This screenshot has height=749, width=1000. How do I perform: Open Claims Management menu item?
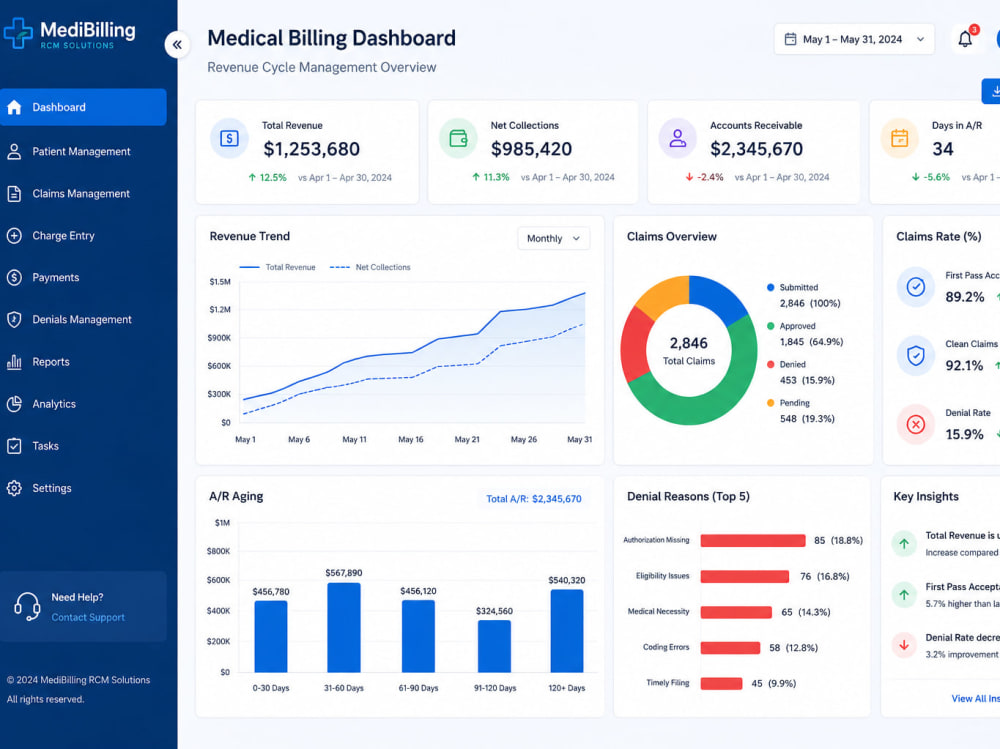coord(83,193)
